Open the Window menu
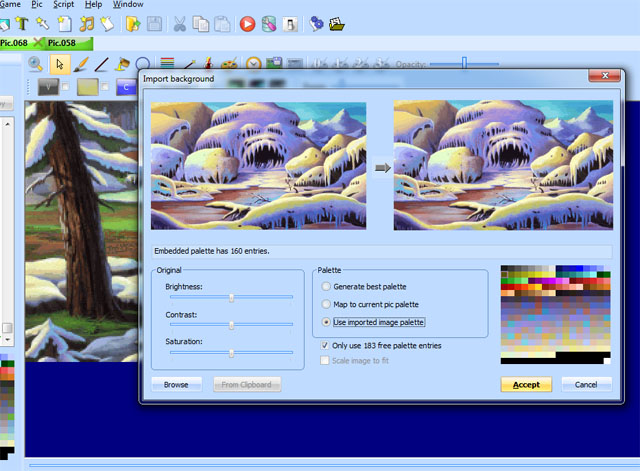This screenshot has width=640, height=471. pos(128,4)
